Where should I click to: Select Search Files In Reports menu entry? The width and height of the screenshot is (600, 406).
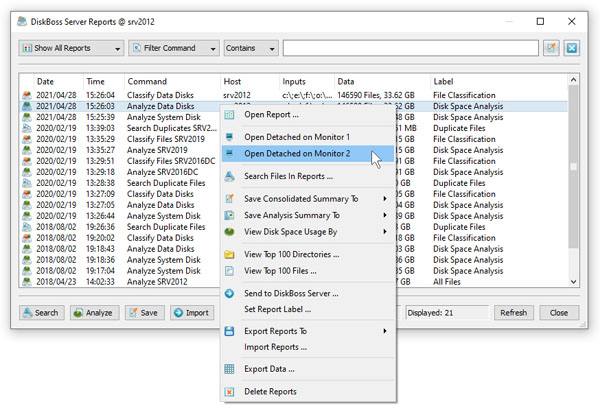[308, 176]
